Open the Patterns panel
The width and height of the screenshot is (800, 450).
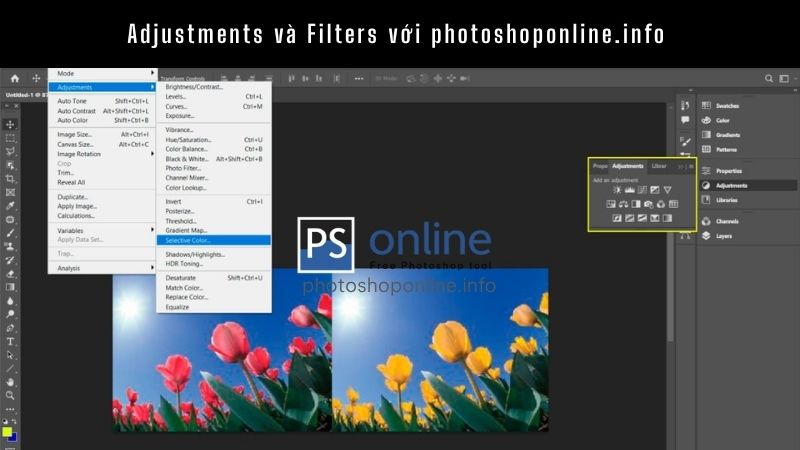click(x=720, y=149)
